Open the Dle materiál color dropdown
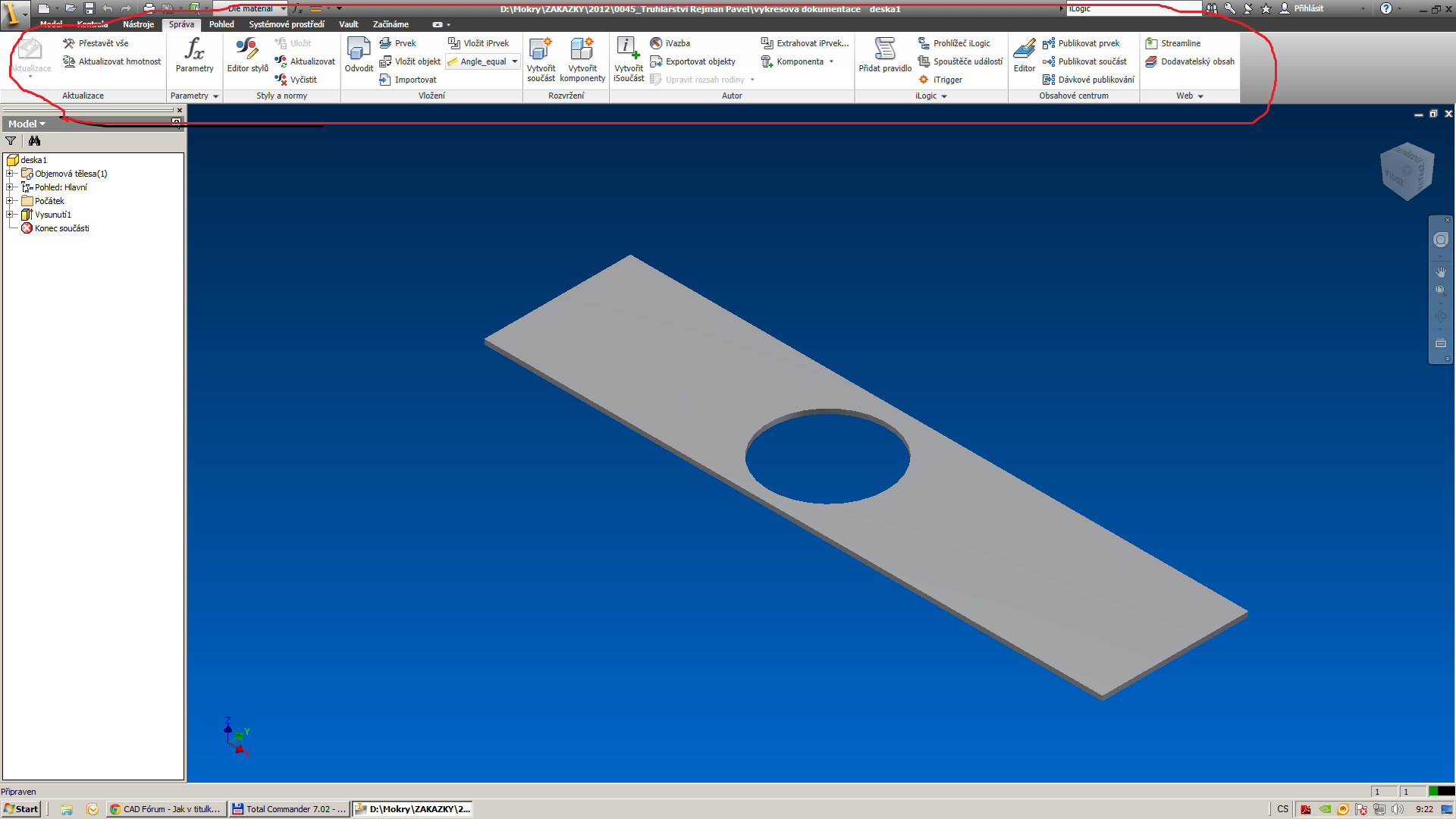The image size is (1456, 819). pyautogui.click(x=283, y=8)
